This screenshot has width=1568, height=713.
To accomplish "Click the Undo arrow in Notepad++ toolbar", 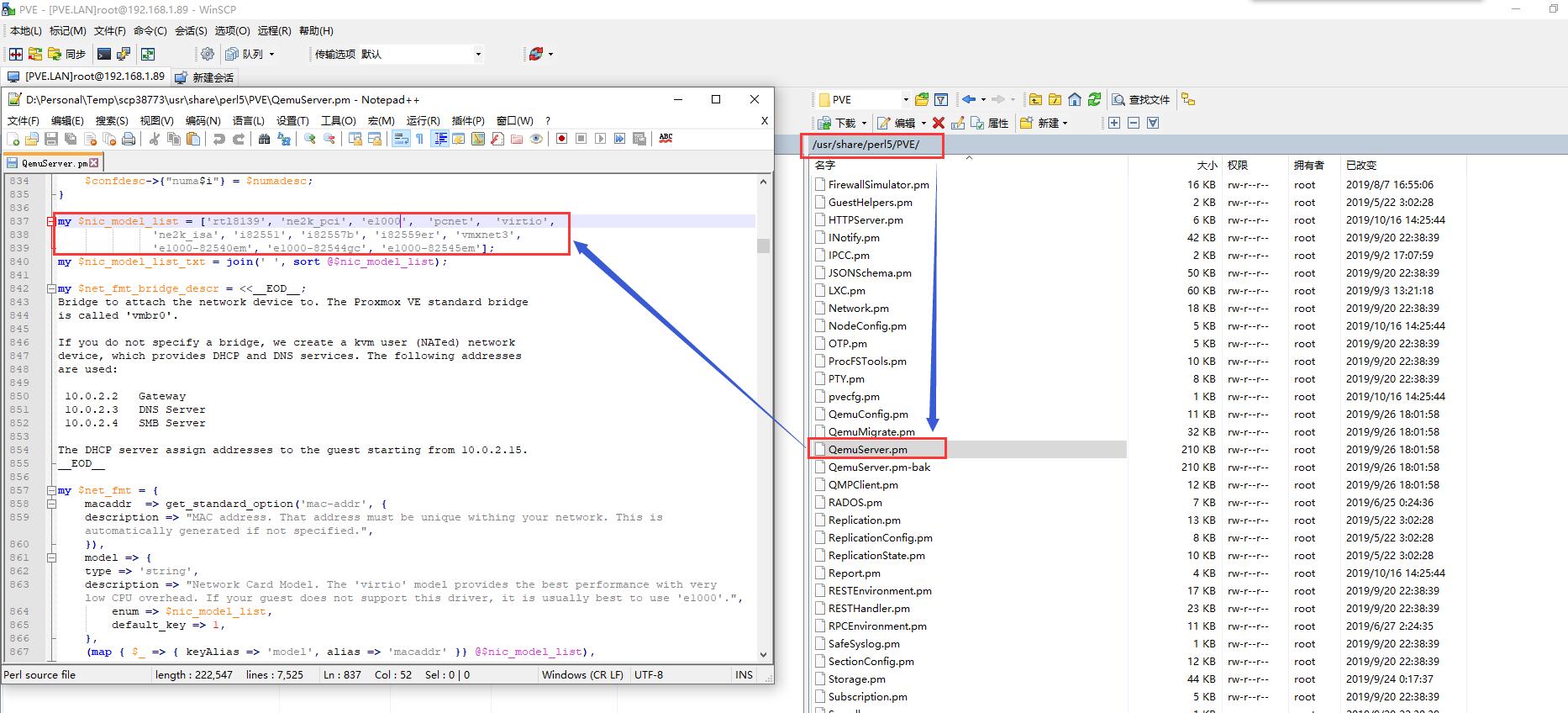I will (219, 139).
